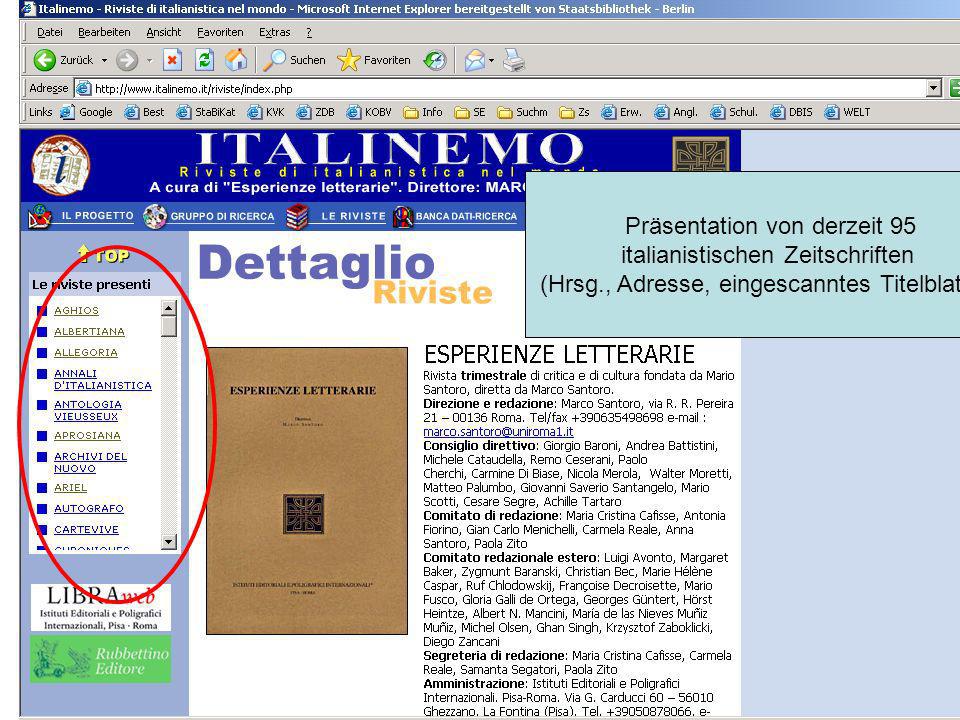
Task: Click the Italinemo globe logo
Action: 61,165
